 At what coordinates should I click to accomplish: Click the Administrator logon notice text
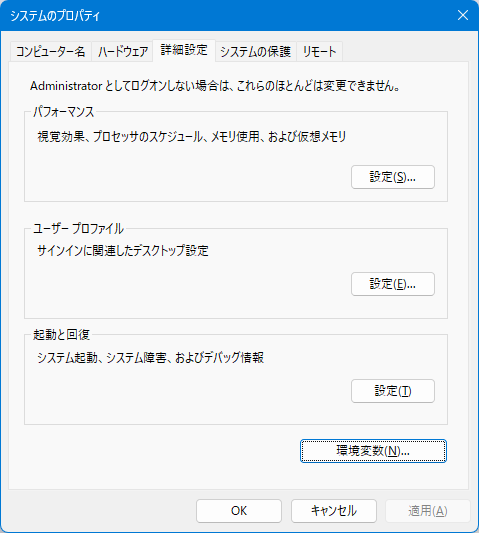pos(215,86)
